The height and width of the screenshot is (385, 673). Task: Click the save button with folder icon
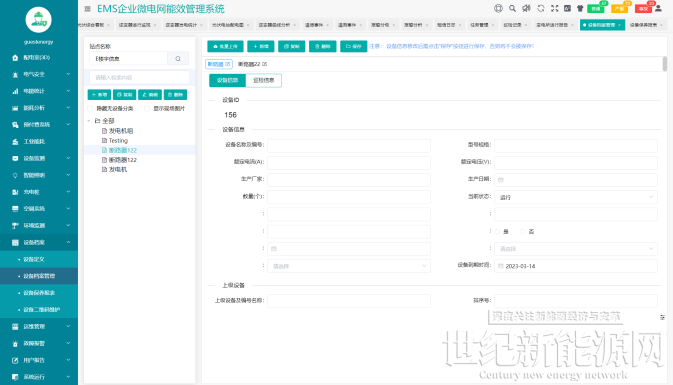tap(354, 46)
